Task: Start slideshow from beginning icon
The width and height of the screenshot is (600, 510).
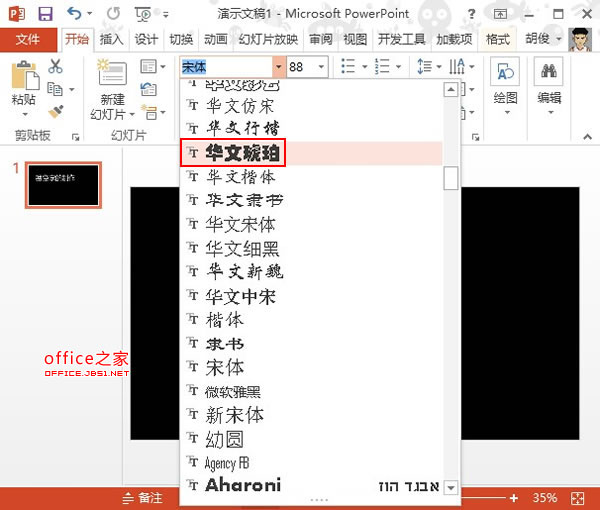Action: click(x=143, y=14)
